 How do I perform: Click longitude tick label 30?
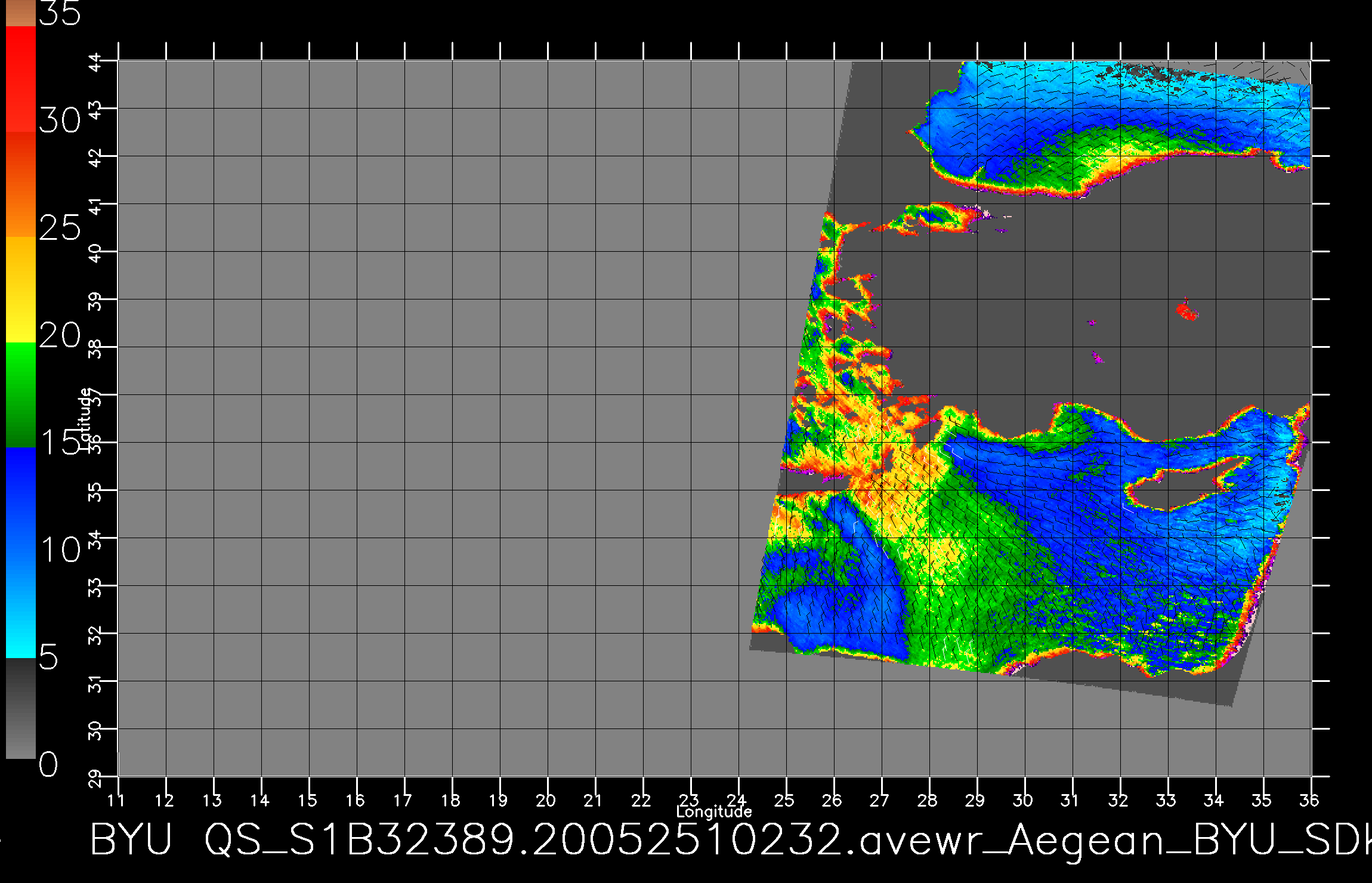pyautogui.click(x=1023, y=801)
